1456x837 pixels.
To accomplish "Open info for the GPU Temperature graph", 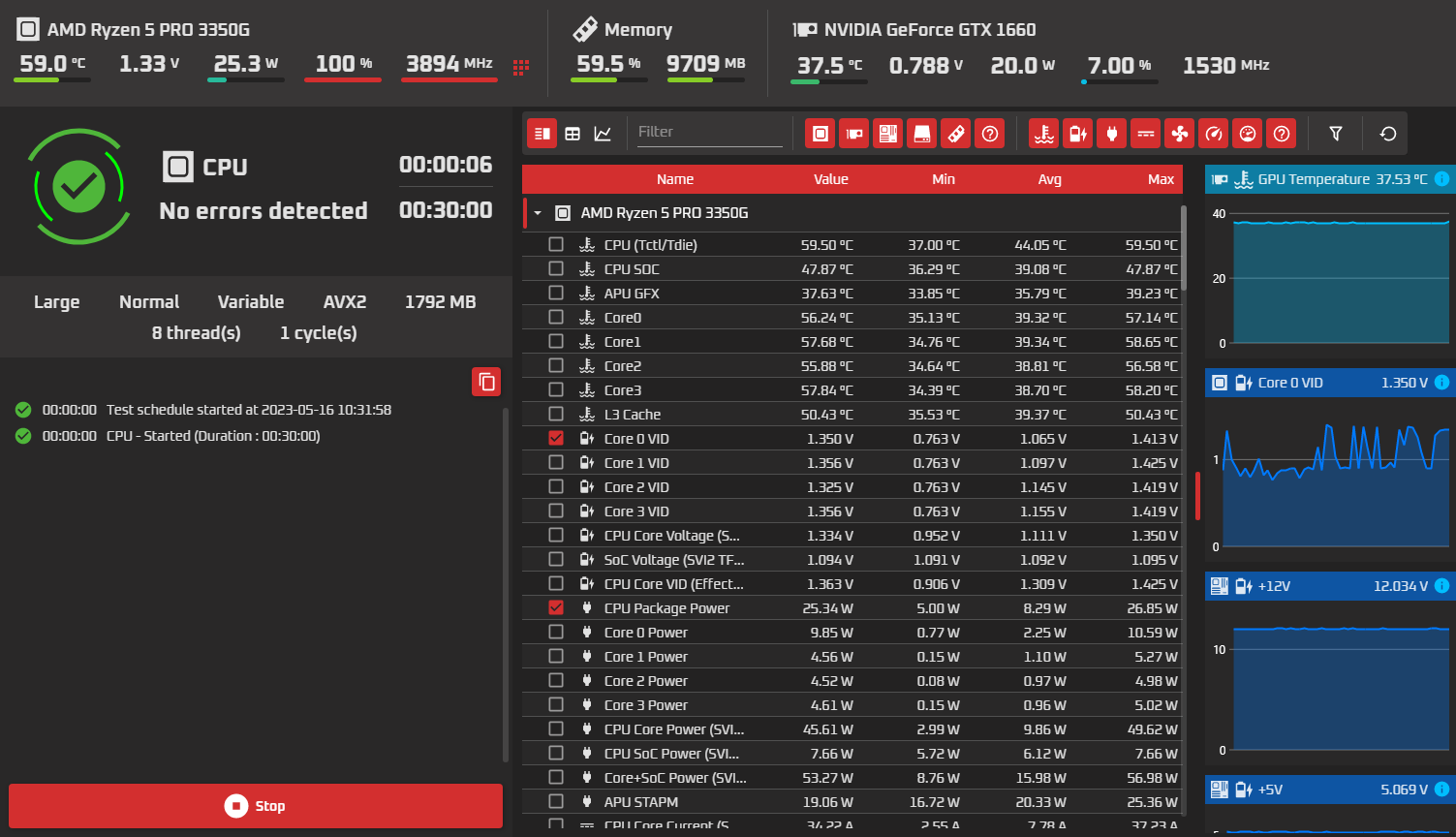I will [x=1441, y=179].
